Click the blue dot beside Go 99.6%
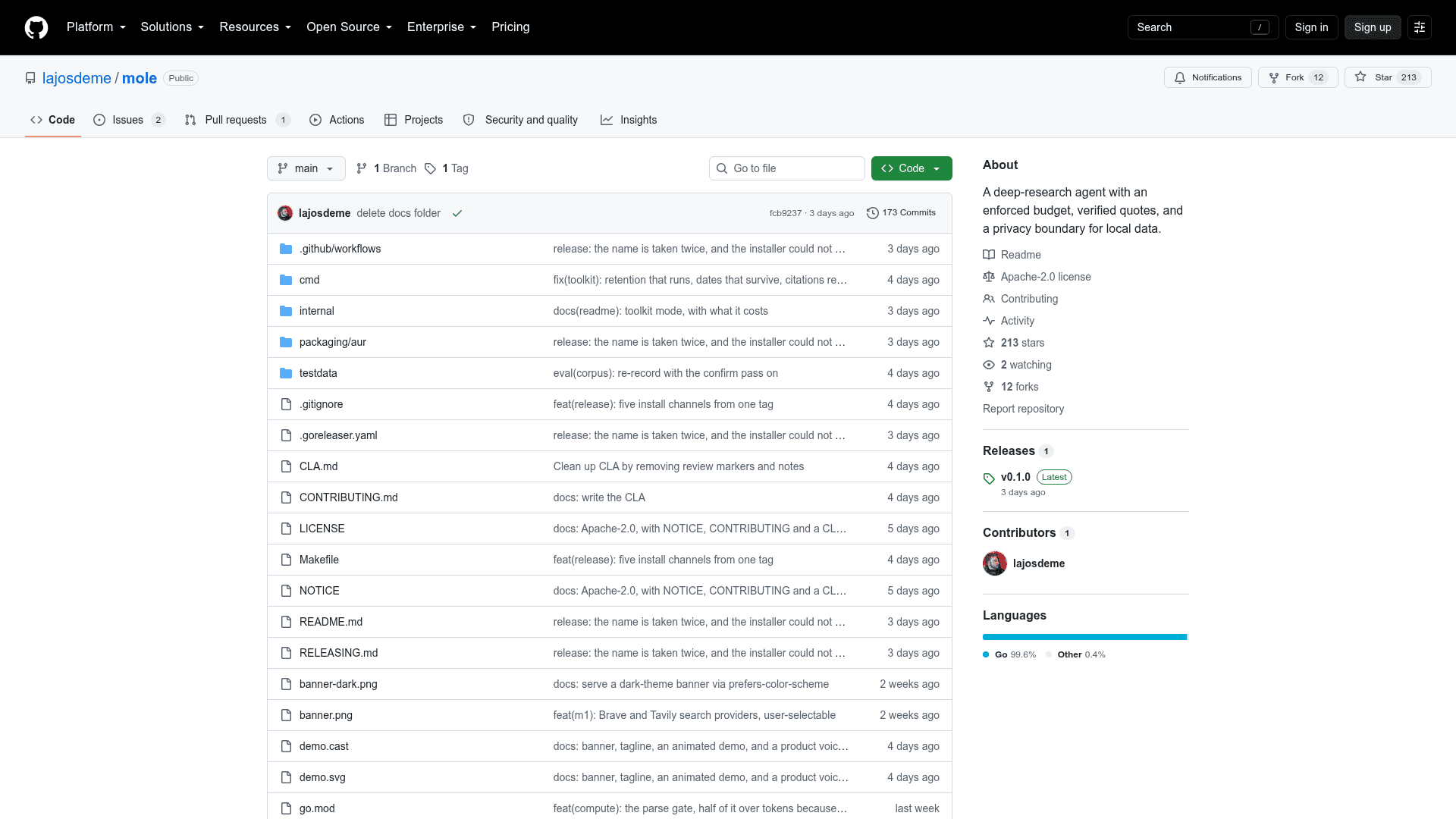Image resolution: width=1456 pixels, height=819 pixels. 986,654
